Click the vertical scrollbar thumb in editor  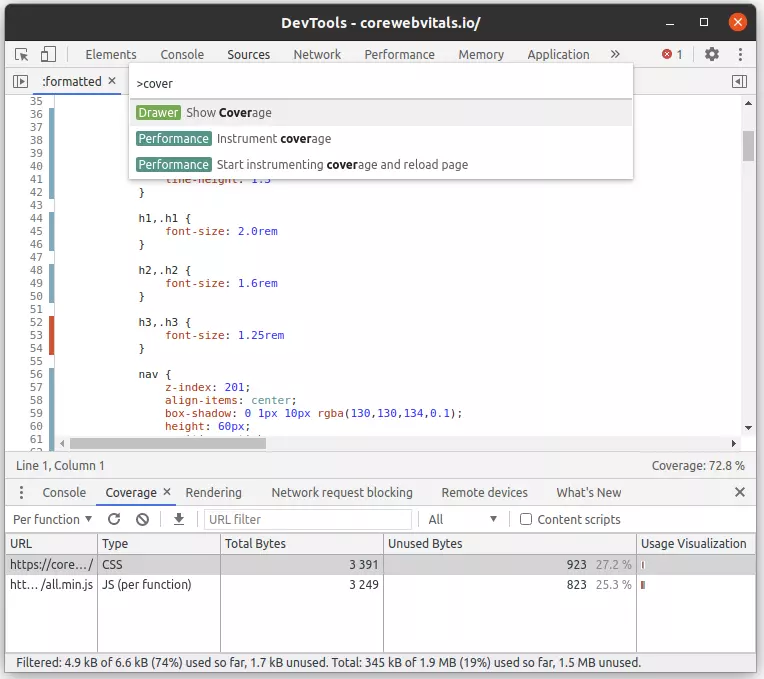click(748, 146)
